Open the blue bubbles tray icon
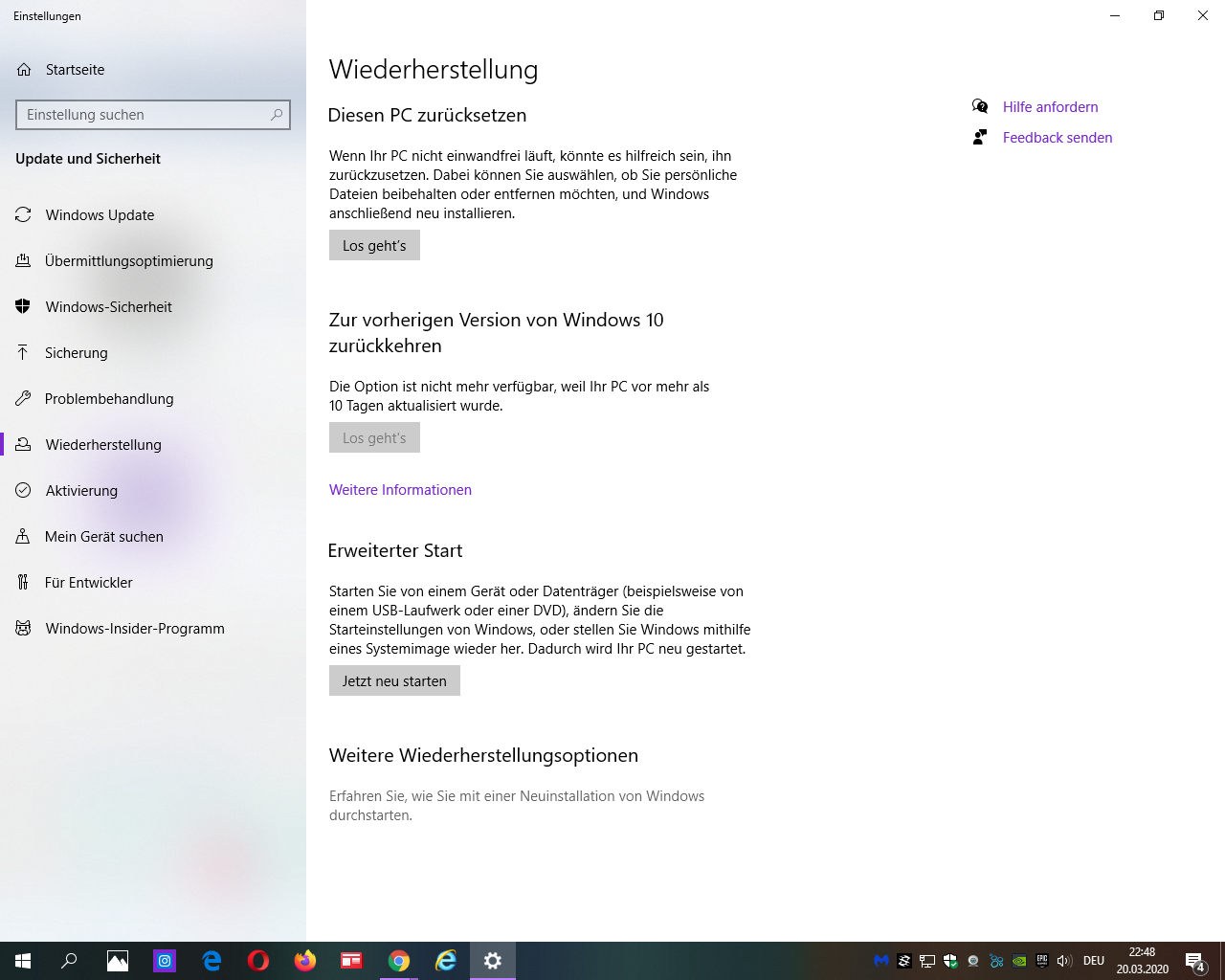Screen dimensions: 1225x980 click(x=996, y=961)
